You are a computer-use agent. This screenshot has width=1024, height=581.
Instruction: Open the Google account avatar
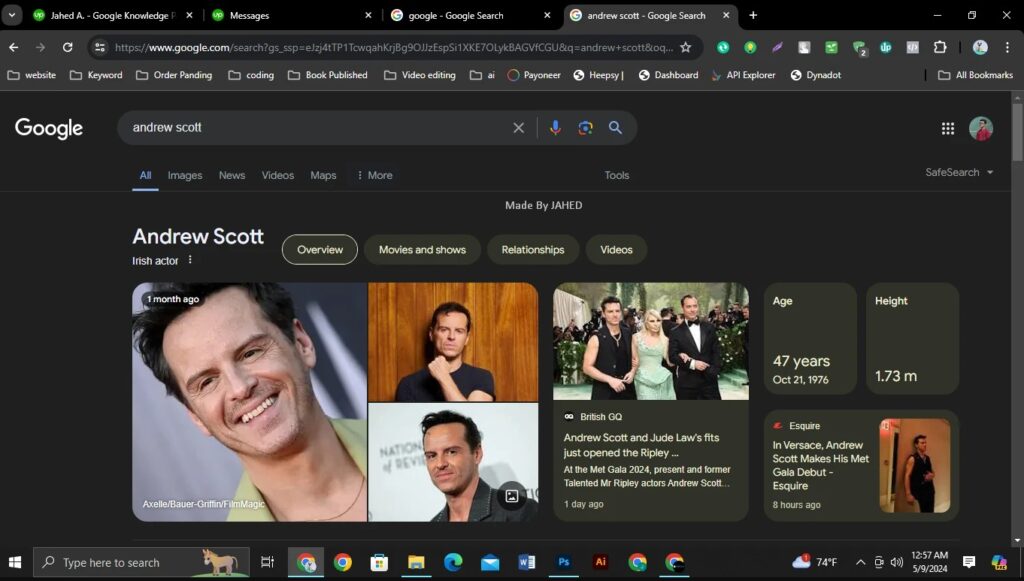coord(981,129)
